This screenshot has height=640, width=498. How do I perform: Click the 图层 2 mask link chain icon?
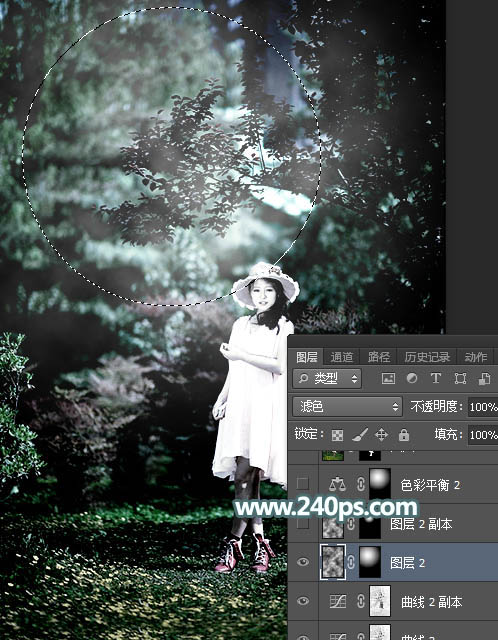[351, 562]
